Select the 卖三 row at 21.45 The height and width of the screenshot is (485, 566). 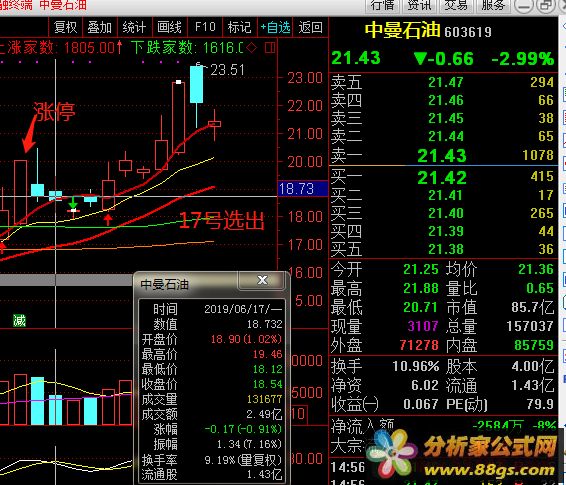(x=443, y=118)
